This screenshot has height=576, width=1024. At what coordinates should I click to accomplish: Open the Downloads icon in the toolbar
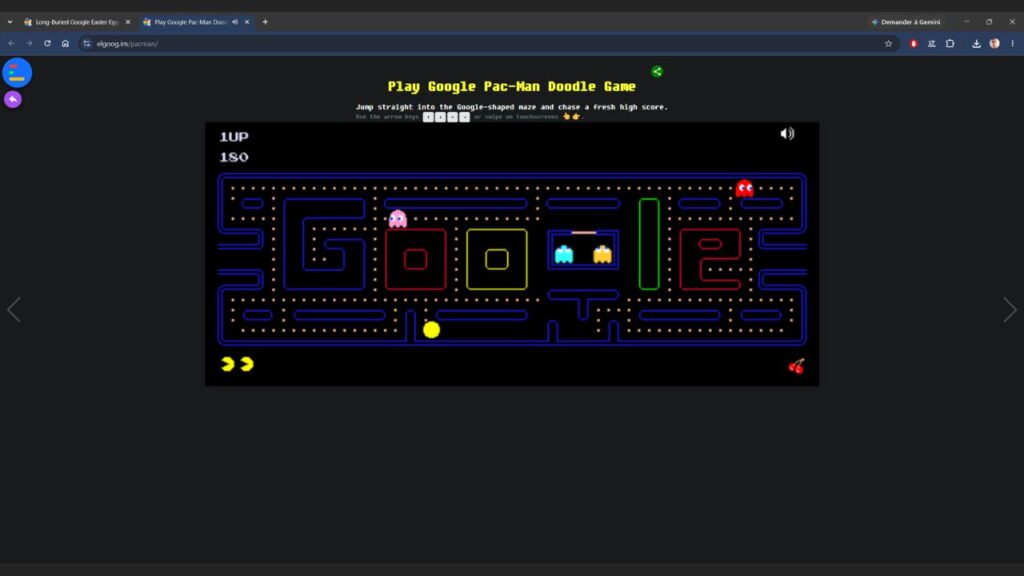point(976,44)
